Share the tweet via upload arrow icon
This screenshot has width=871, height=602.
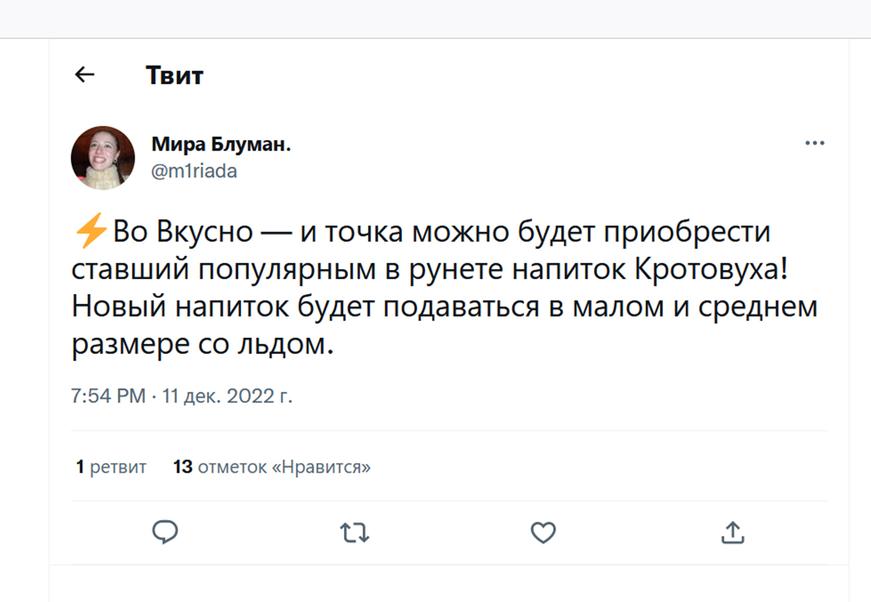[732, 533]
